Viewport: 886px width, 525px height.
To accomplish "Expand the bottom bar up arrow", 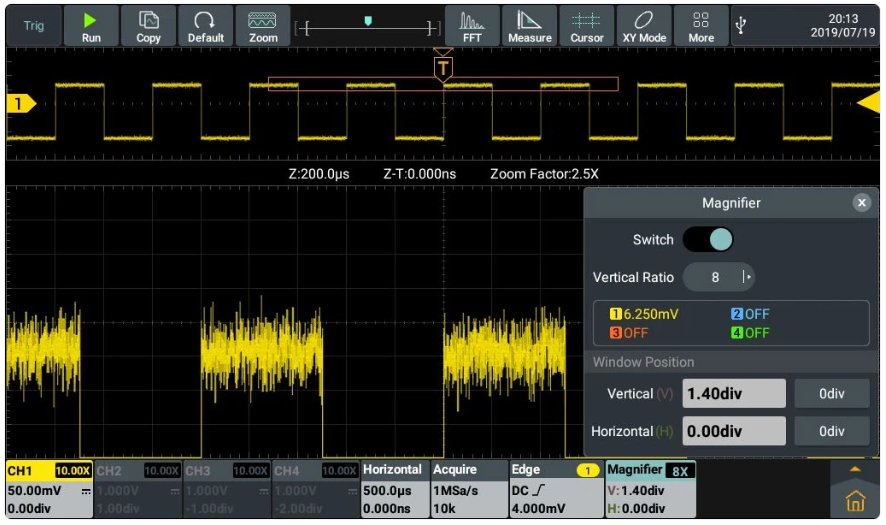I will pyautogui.click(x=855, y=470).
